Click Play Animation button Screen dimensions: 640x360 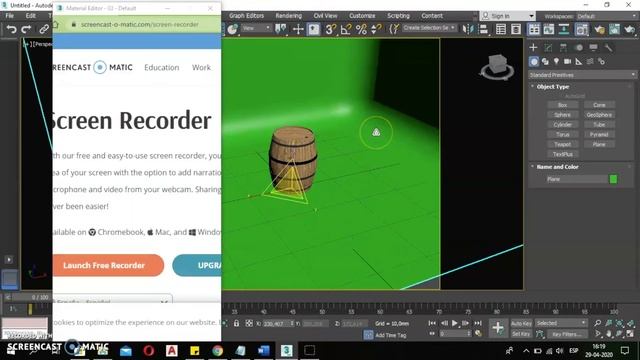(455, 323)
